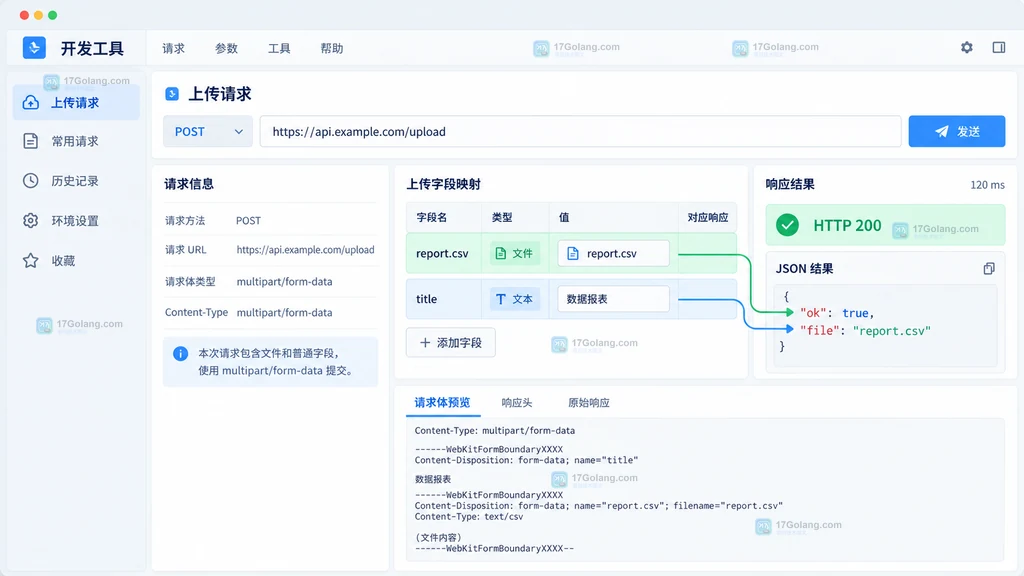Click the "file": "report.csv" JSON line
This screenshot has width=1024, height=576.
[865, 330]
